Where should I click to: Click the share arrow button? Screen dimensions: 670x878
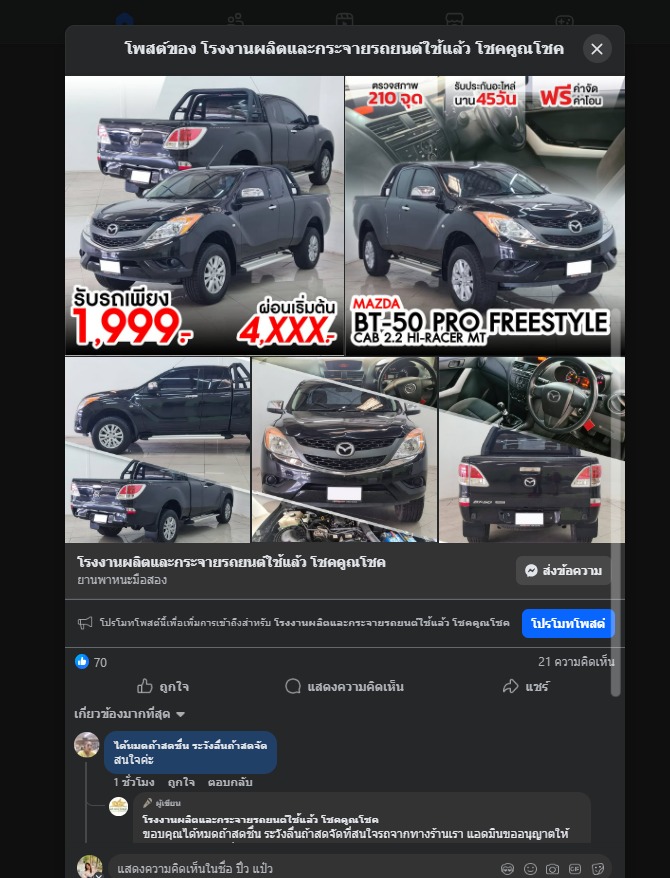tap(526, 686)
